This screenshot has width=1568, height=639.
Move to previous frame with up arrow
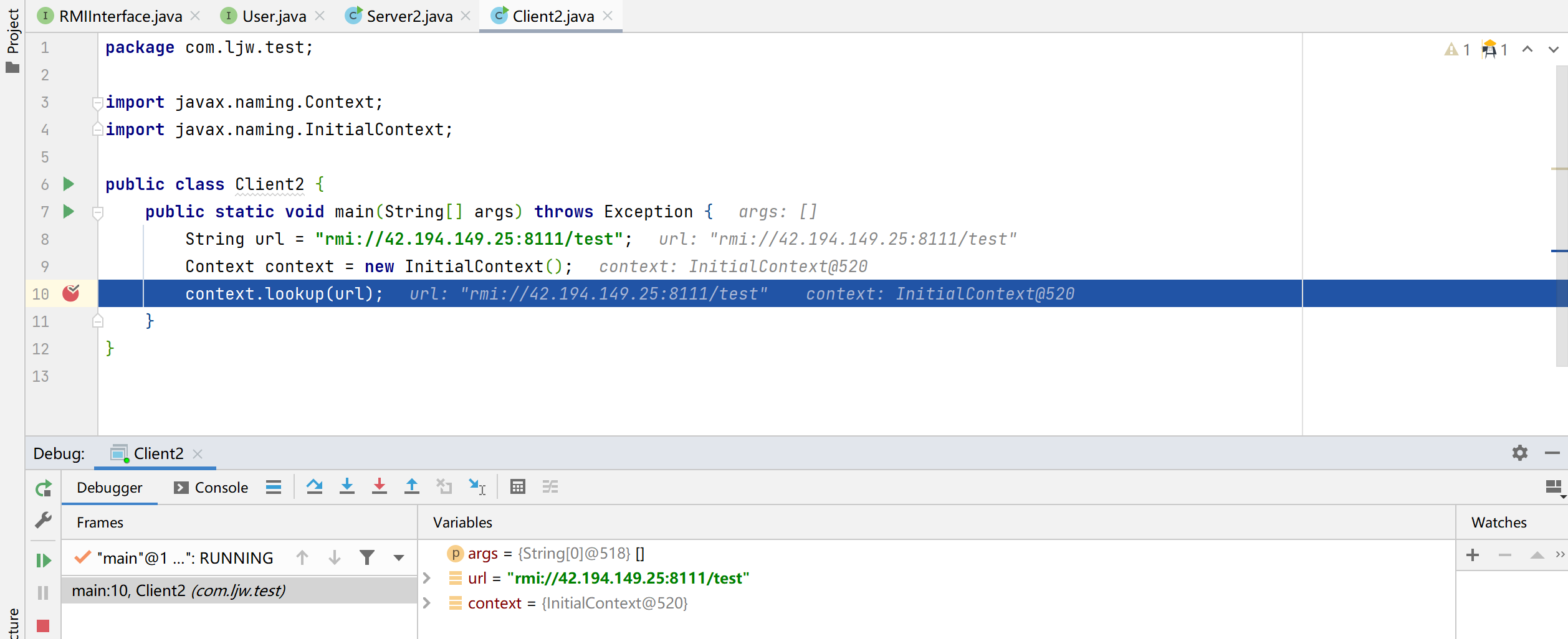[302, 557]
